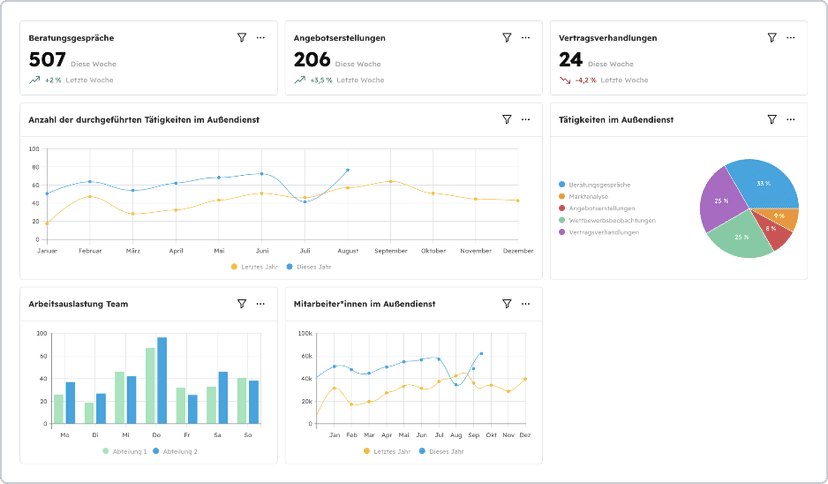Open more options on Angebotserstellungen card
The image size is (828, 484).
point(526,37)
